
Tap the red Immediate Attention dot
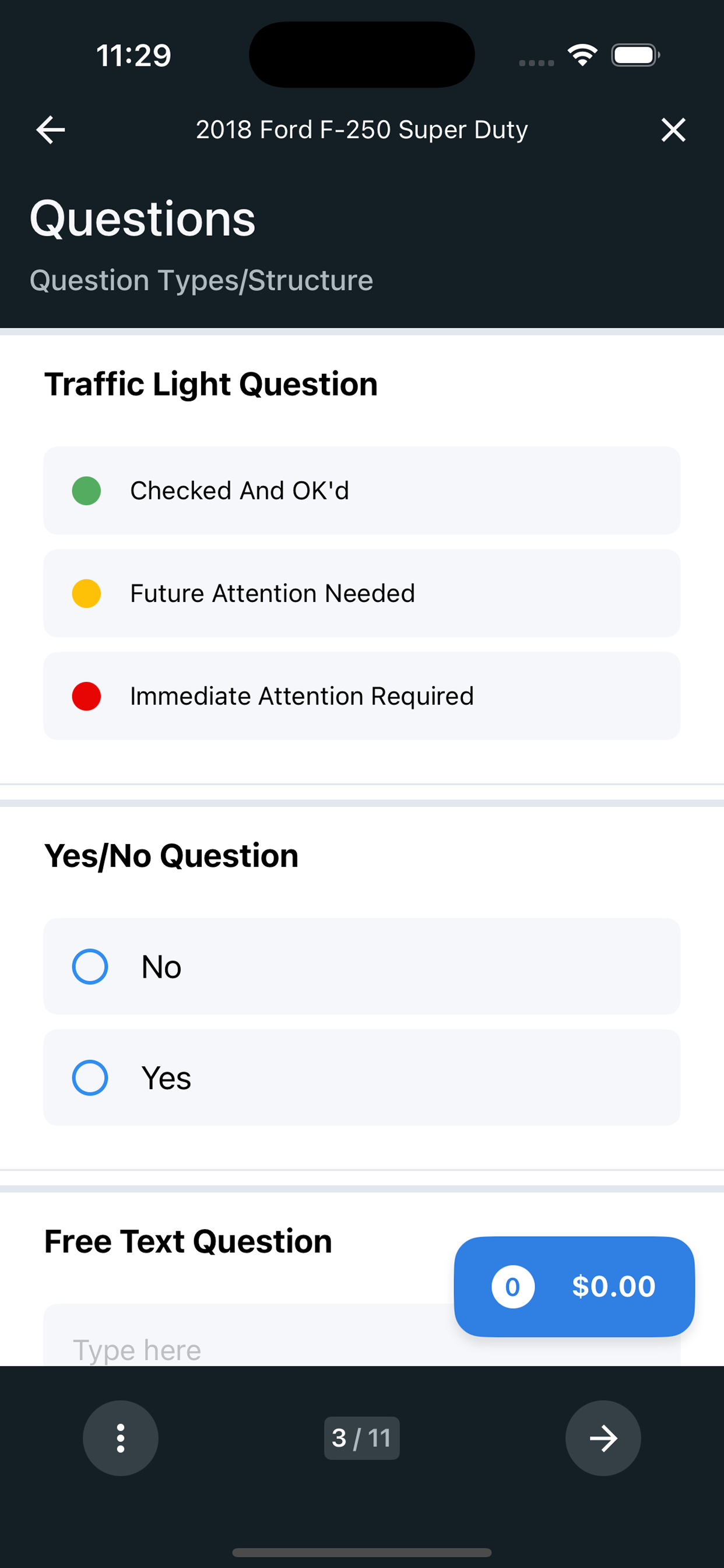[86, 696]
